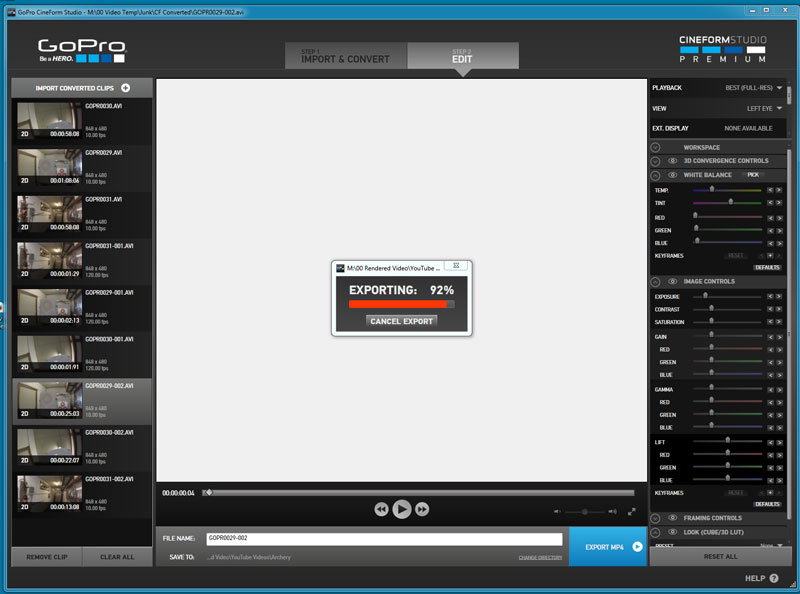Viewport: 800px width, 594px height.
Task: Click the Help question mark icon
Action: point(774,578)
